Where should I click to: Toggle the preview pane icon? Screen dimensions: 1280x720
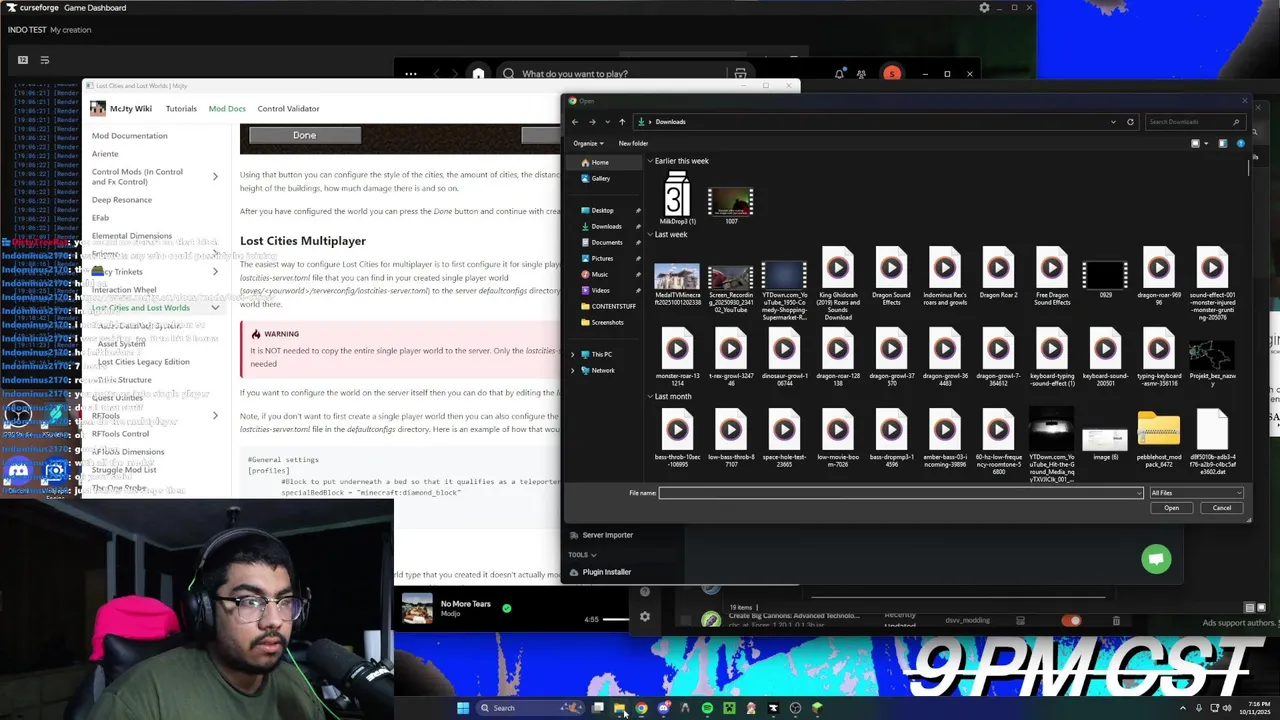click(x=1222, y=143)
